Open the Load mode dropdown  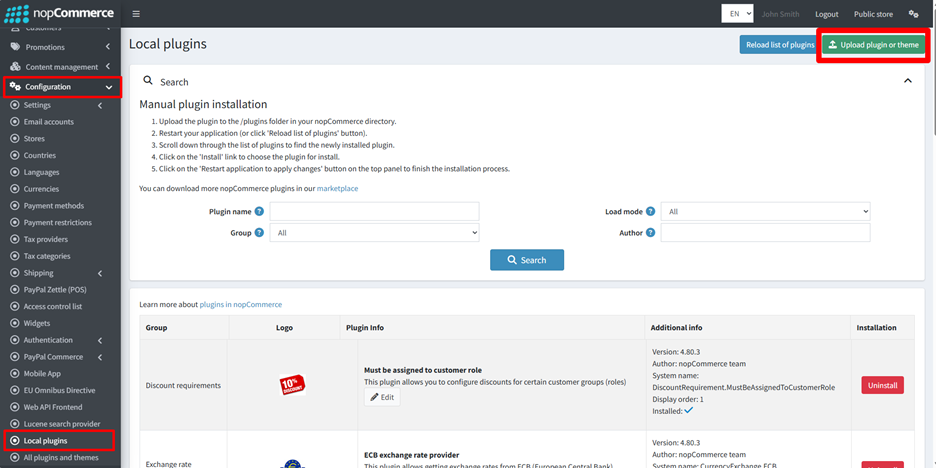765,211
